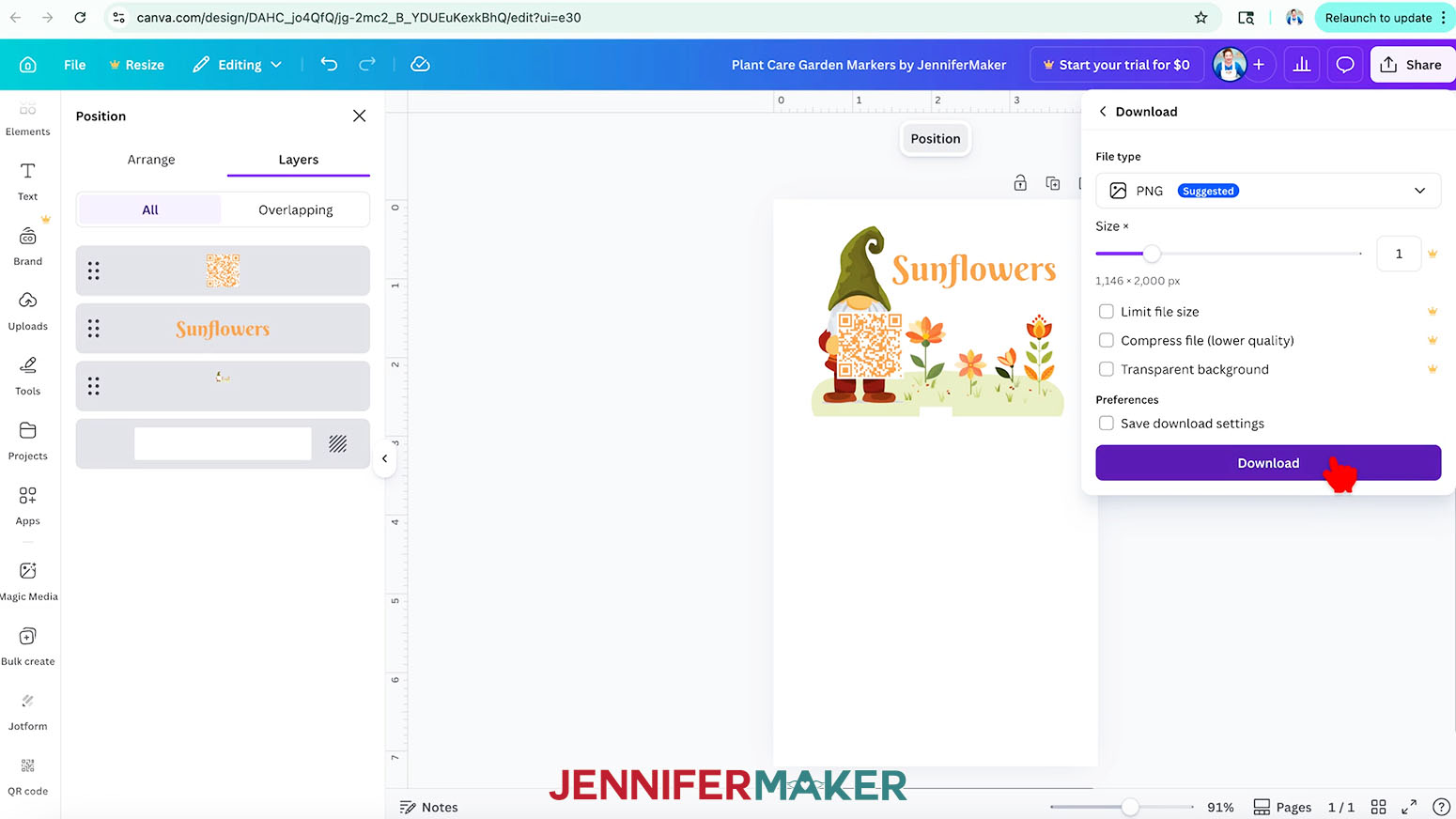
Task: Select the QR code layer row
Action: 223,270
